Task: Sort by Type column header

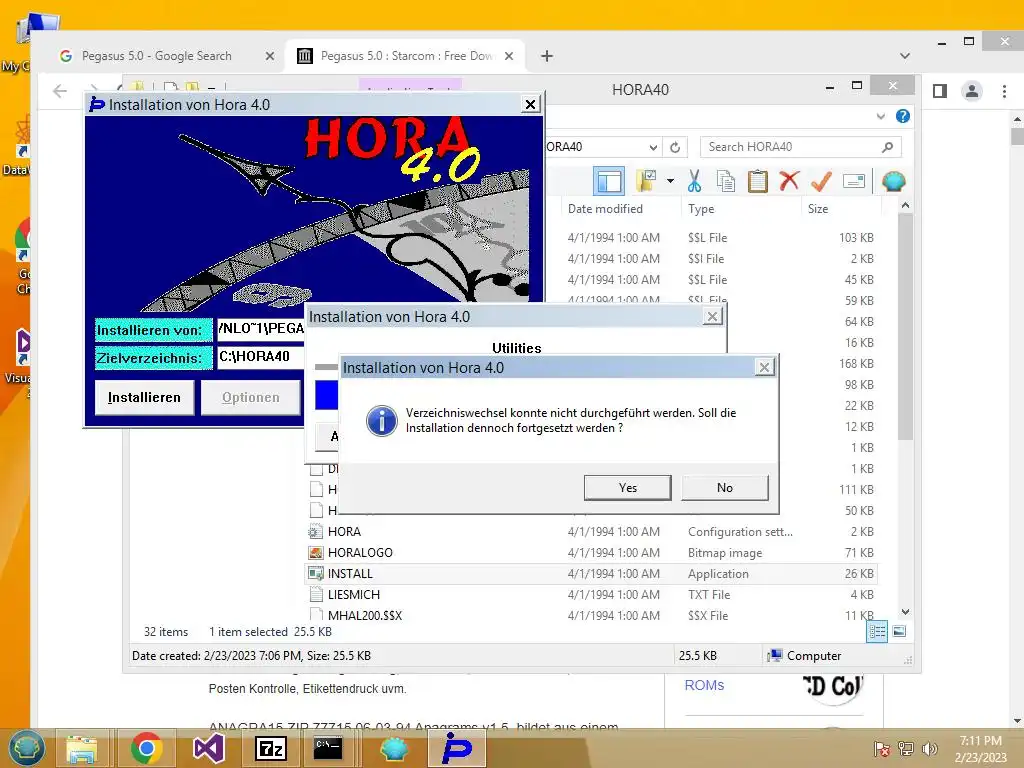Action: click(701, 209)
